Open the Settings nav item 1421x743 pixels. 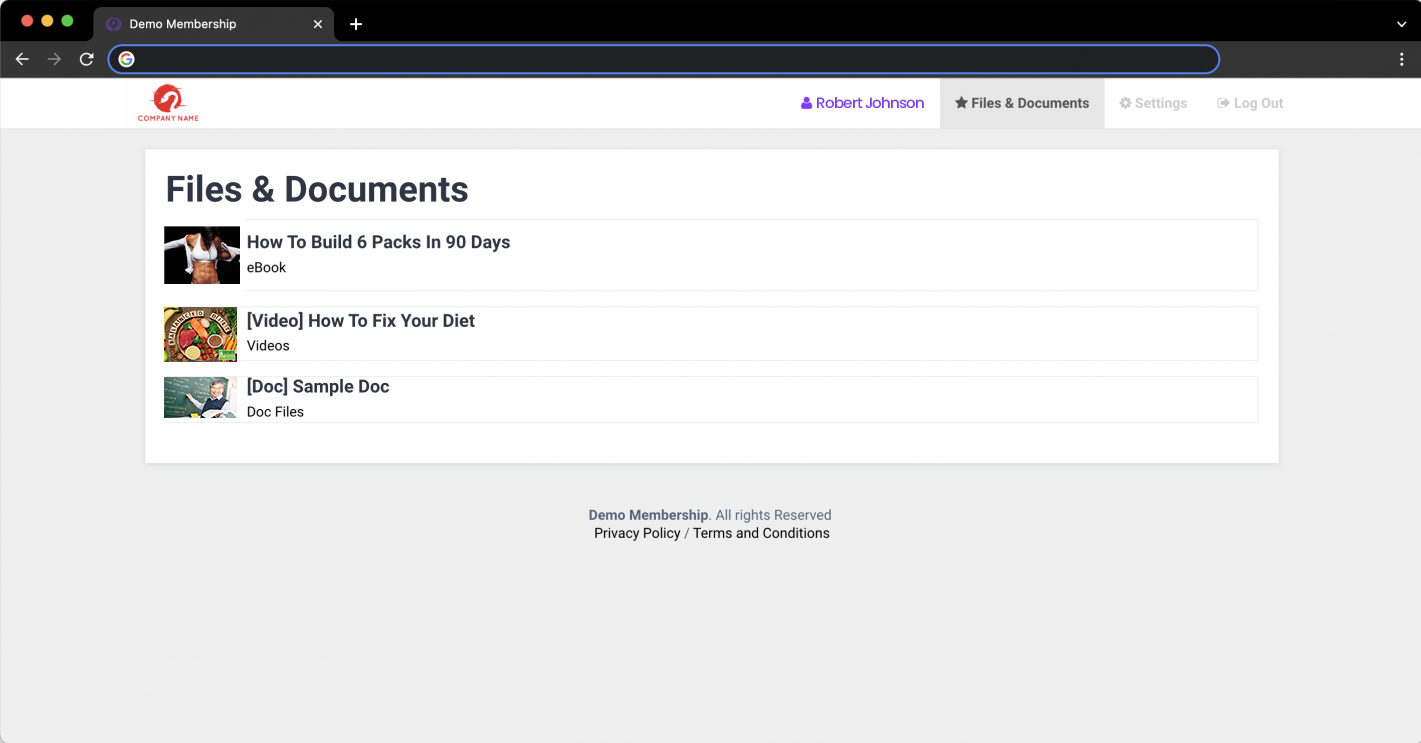click(1153, 103)
